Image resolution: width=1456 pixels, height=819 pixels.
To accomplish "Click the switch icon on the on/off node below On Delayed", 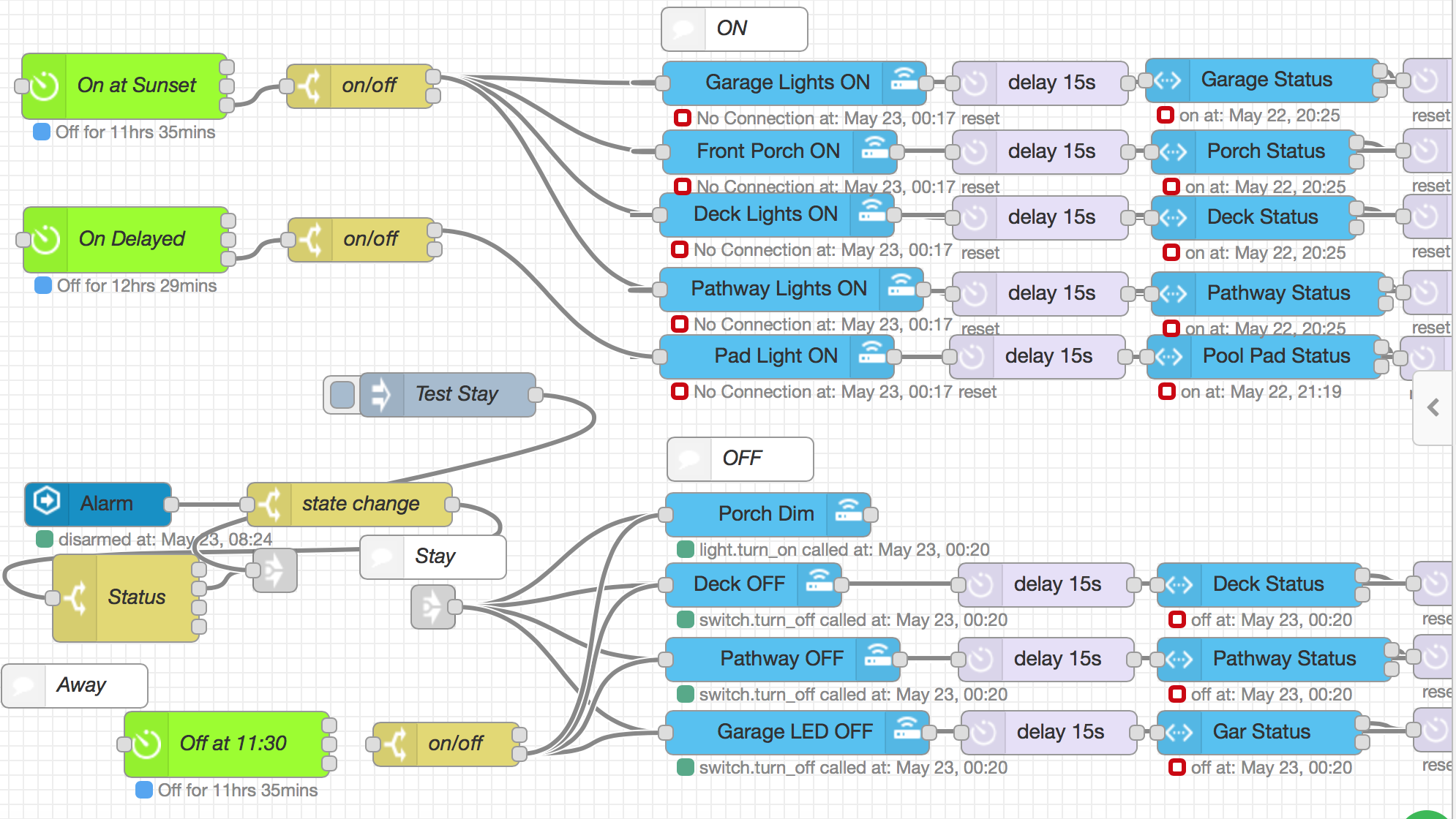I will pos(312,239).
